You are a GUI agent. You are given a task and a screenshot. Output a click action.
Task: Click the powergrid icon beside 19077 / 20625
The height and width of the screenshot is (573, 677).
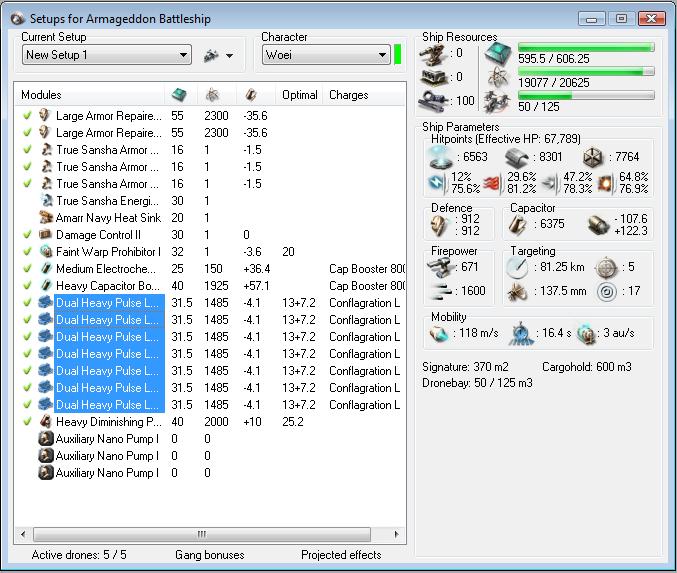[x=498, y=78]
